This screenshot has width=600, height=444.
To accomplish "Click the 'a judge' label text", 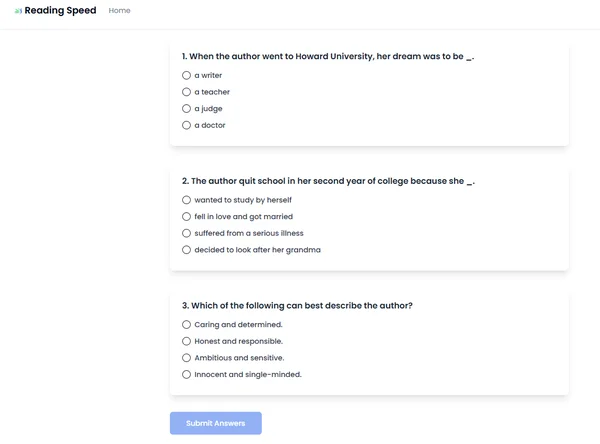I will click(208, 109).
